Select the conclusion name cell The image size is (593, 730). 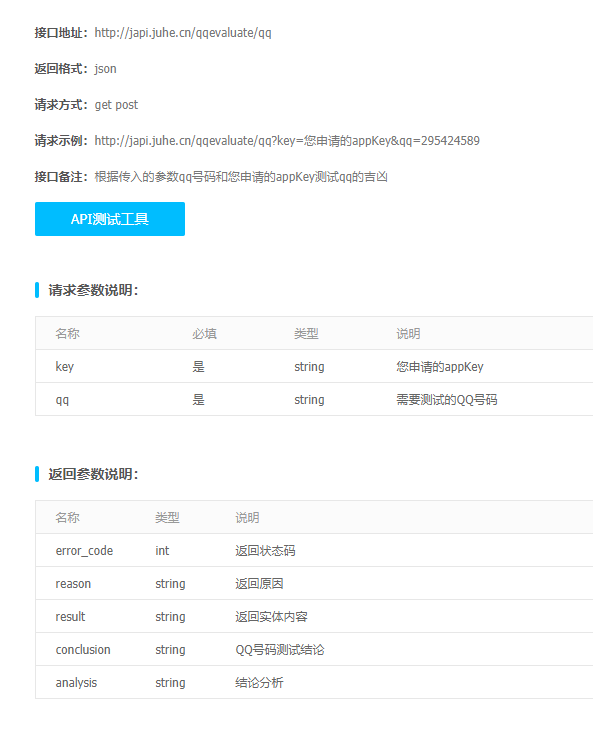point(83,650)
